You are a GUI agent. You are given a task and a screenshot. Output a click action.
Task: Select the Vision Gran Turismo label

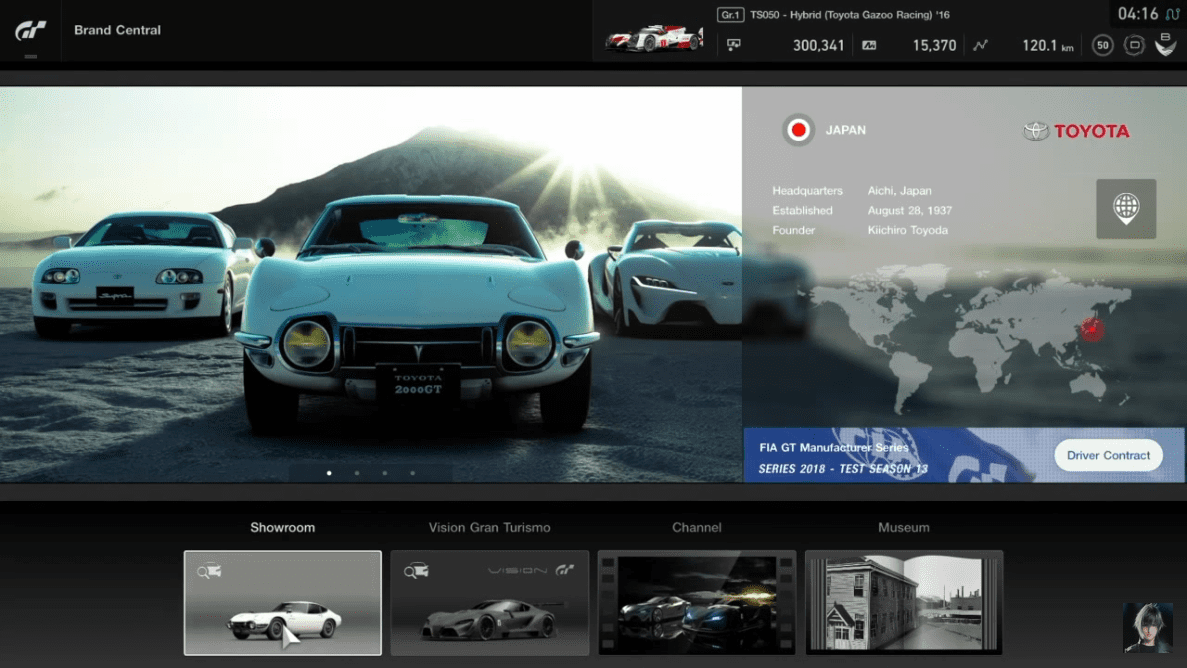coord(490,527)
